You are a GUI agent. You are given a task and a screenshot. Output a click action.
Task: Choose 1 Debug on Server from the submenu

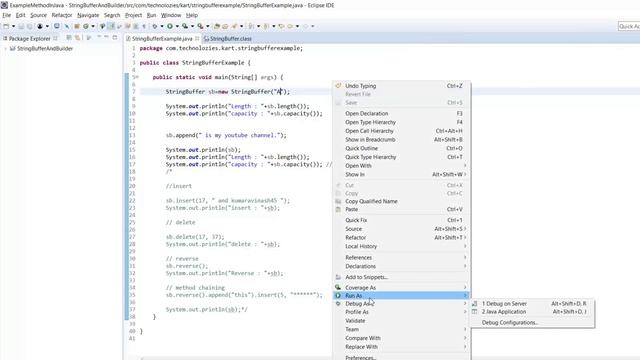tap(533, 304)
